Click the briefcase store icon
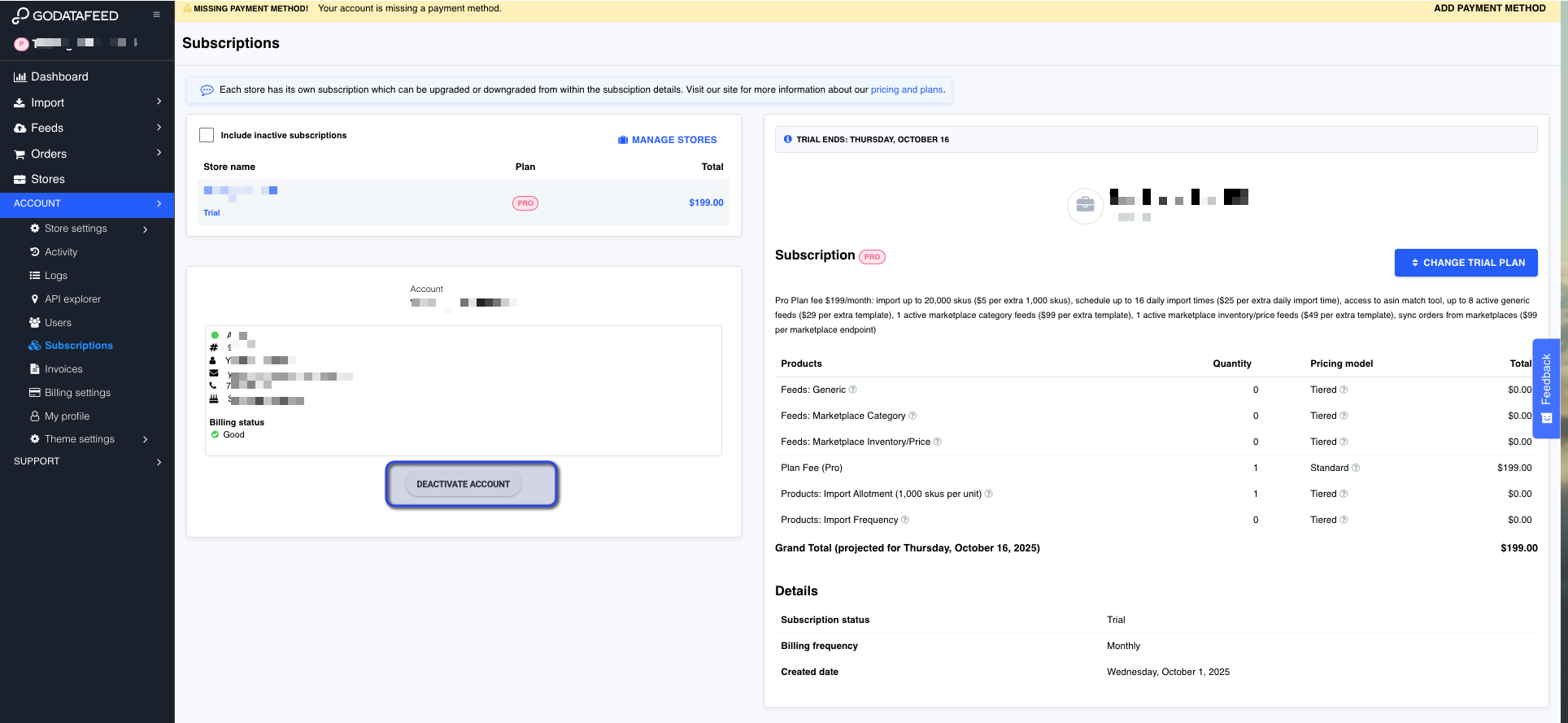This screenshot has width=1568, height=723. tap(1085, 206)
